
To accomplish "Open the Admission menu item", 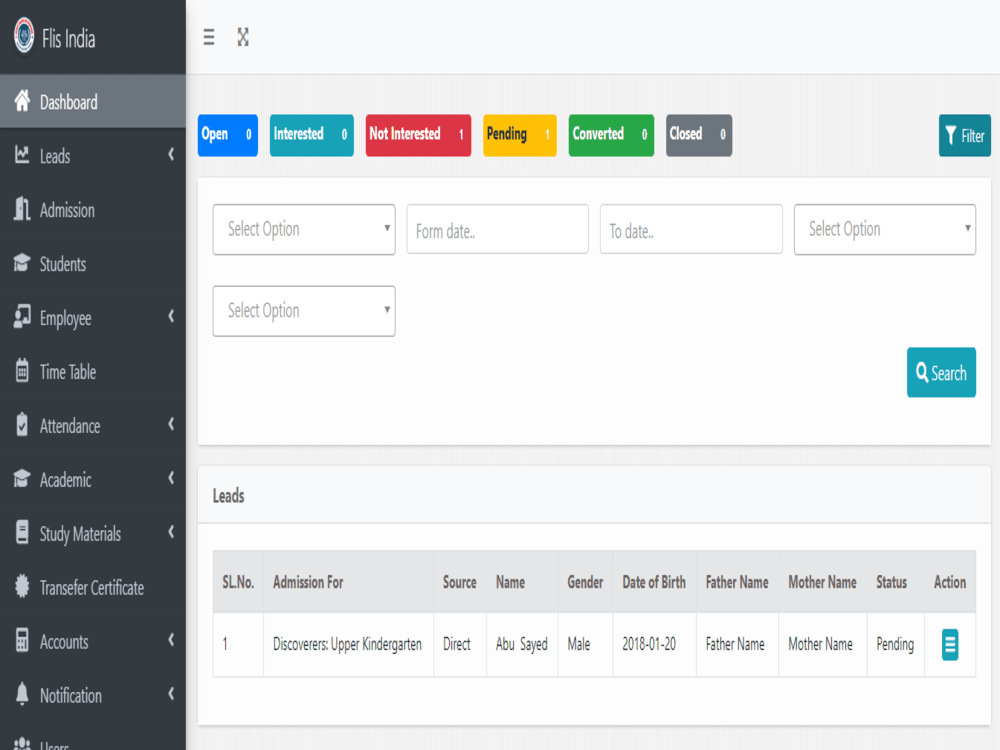I will 93,210.
